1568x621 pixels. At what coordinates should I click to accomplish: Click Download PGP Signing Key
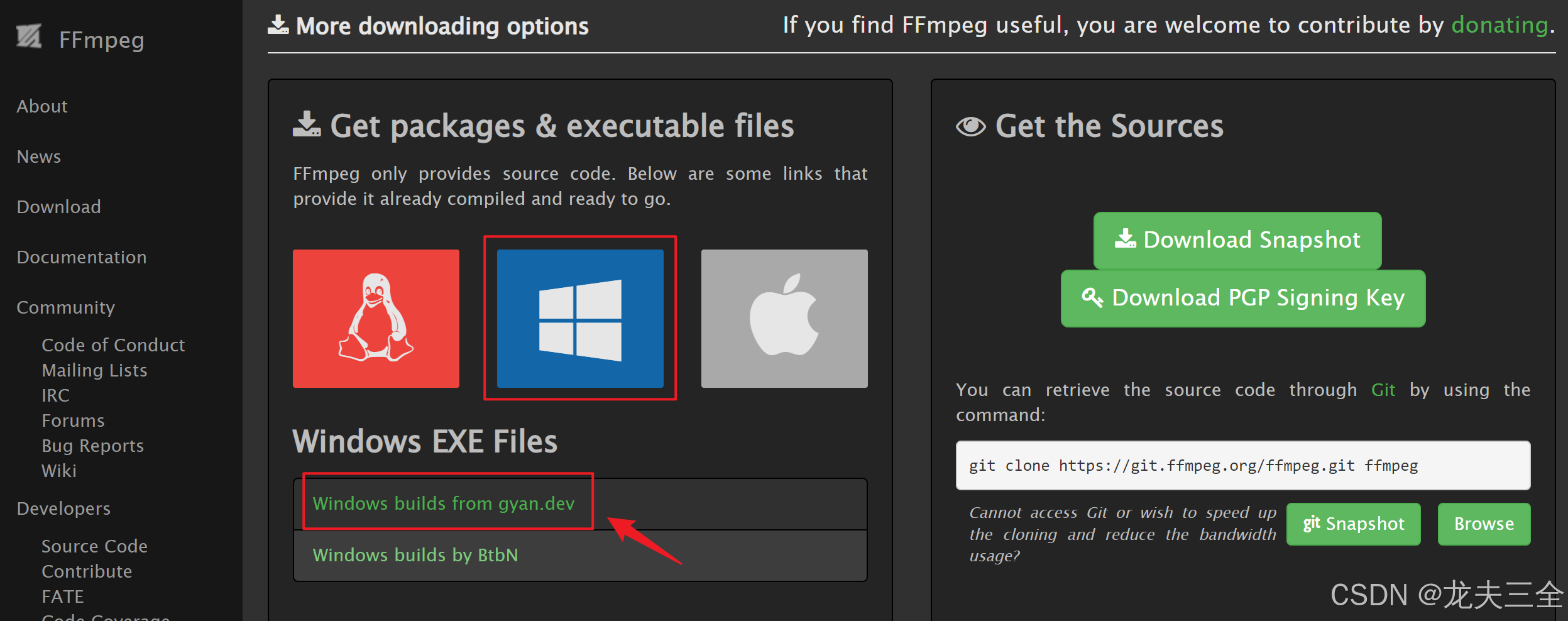pyautogui.click(x=1242, y=298)
